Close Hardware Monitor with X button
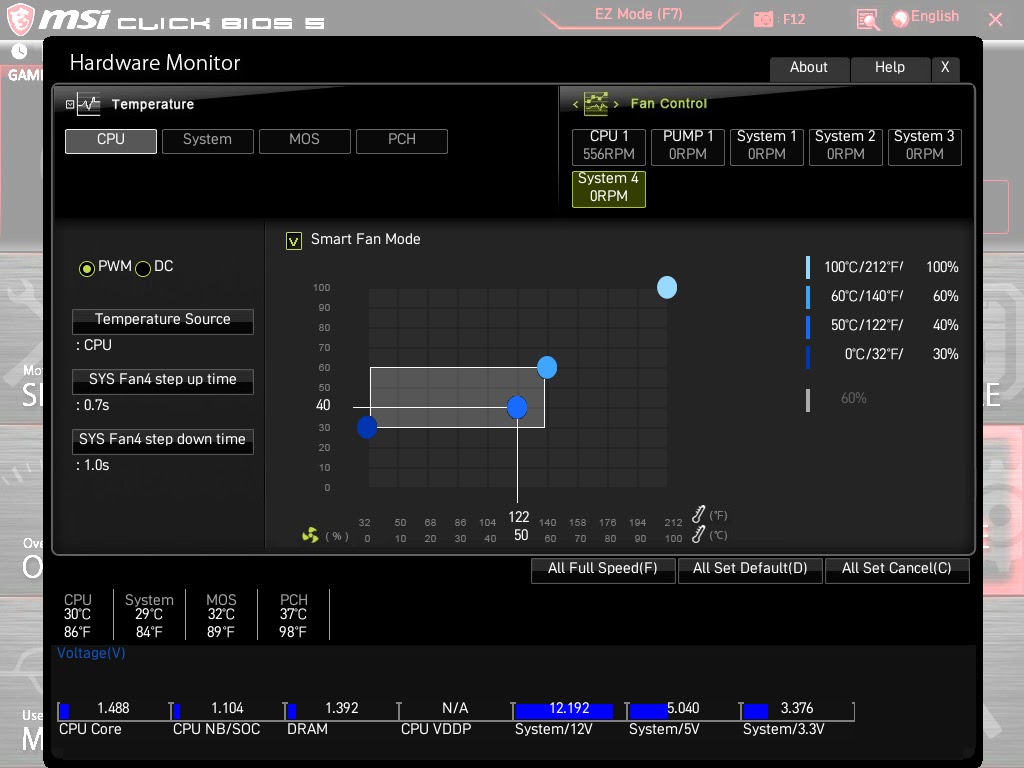The image size is (1024, 768). 945,68
